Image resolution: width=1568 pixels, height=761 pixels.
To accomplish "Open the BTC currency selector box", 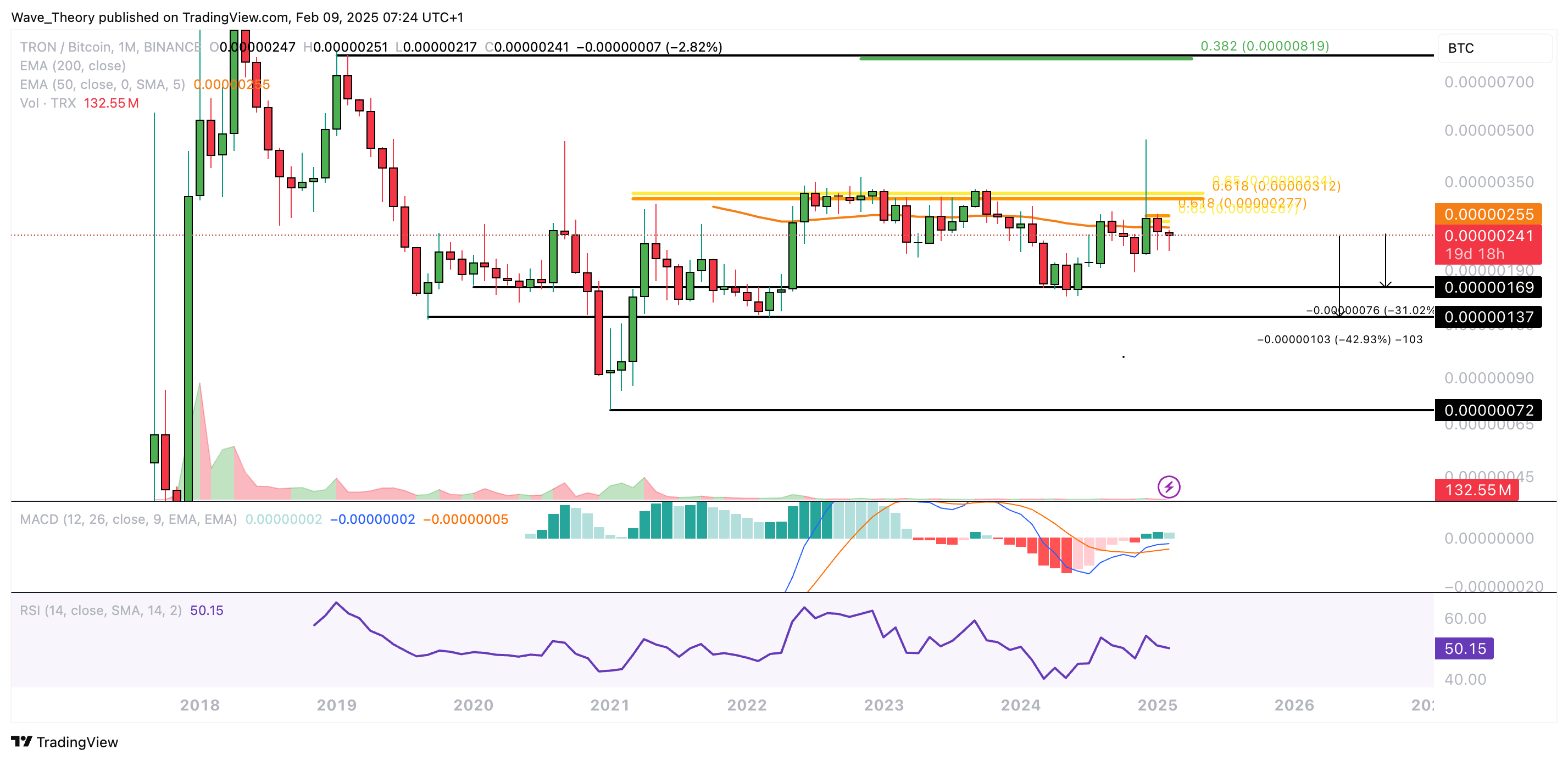I will point(1494,48).
